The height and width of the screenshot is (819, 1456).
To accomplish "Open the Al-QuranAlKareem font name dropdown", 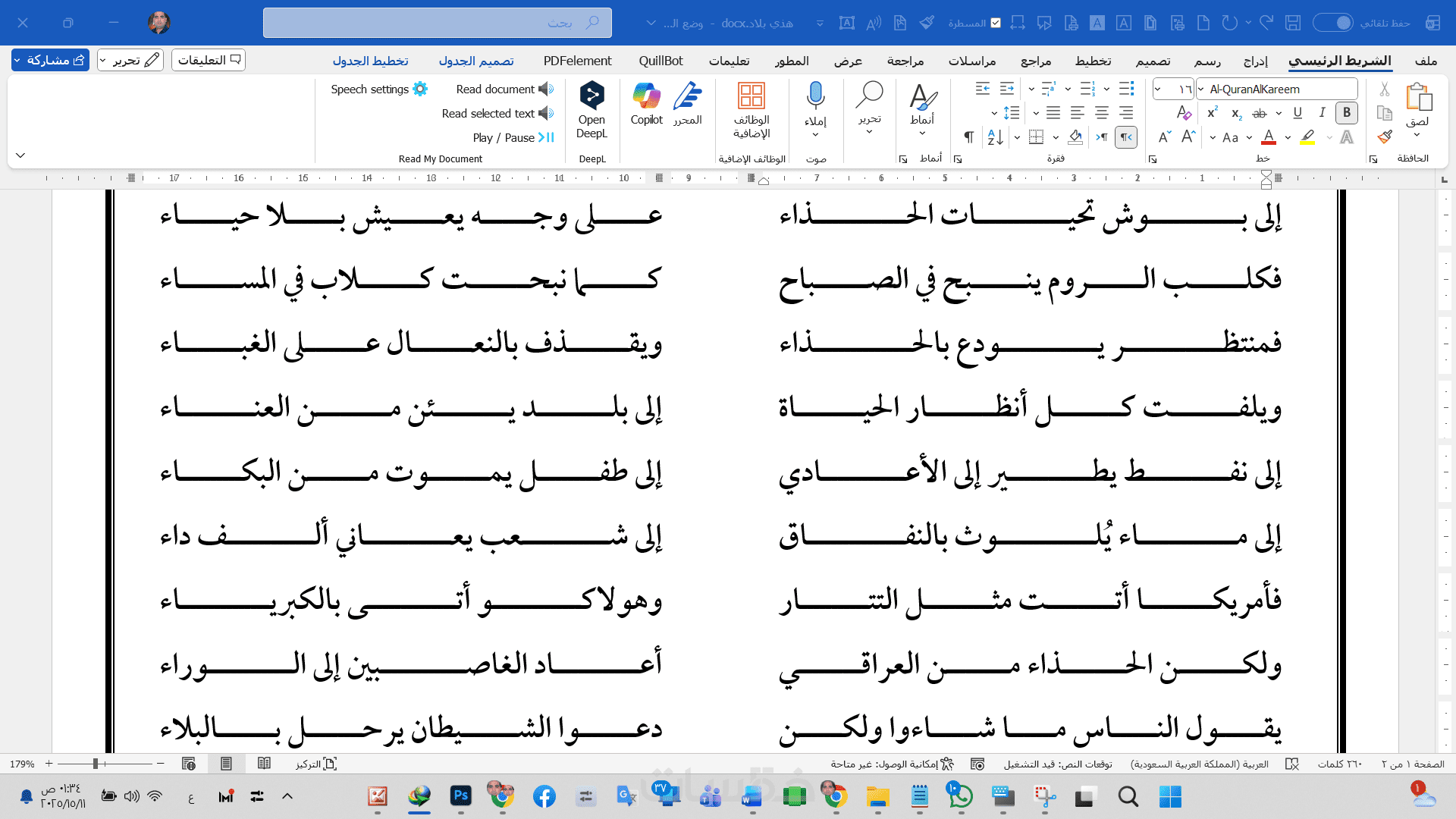I will [x=1201, y=89].
